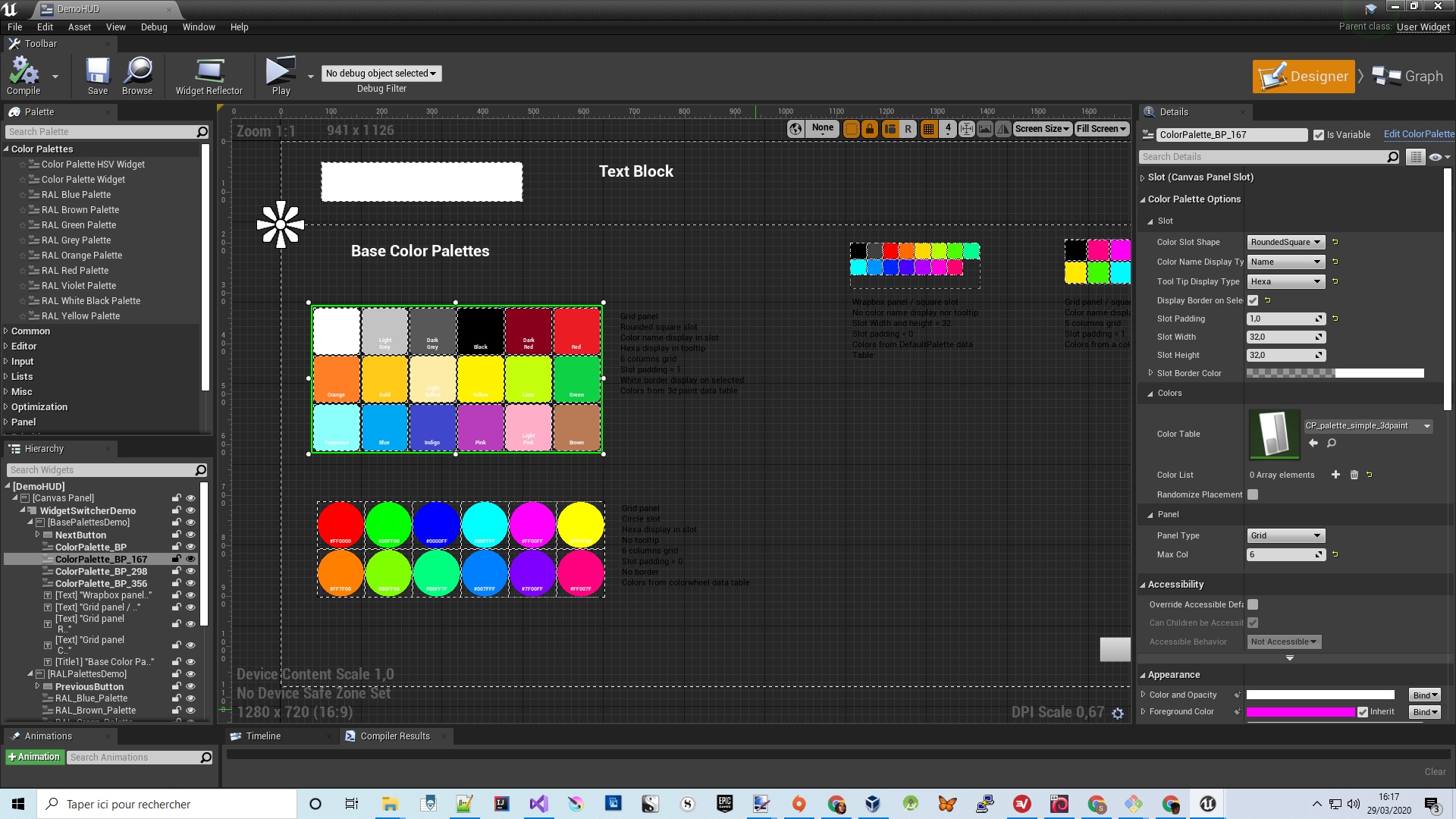Hide ColorPalette_BP_298 with eye icon

coord(190,572)
